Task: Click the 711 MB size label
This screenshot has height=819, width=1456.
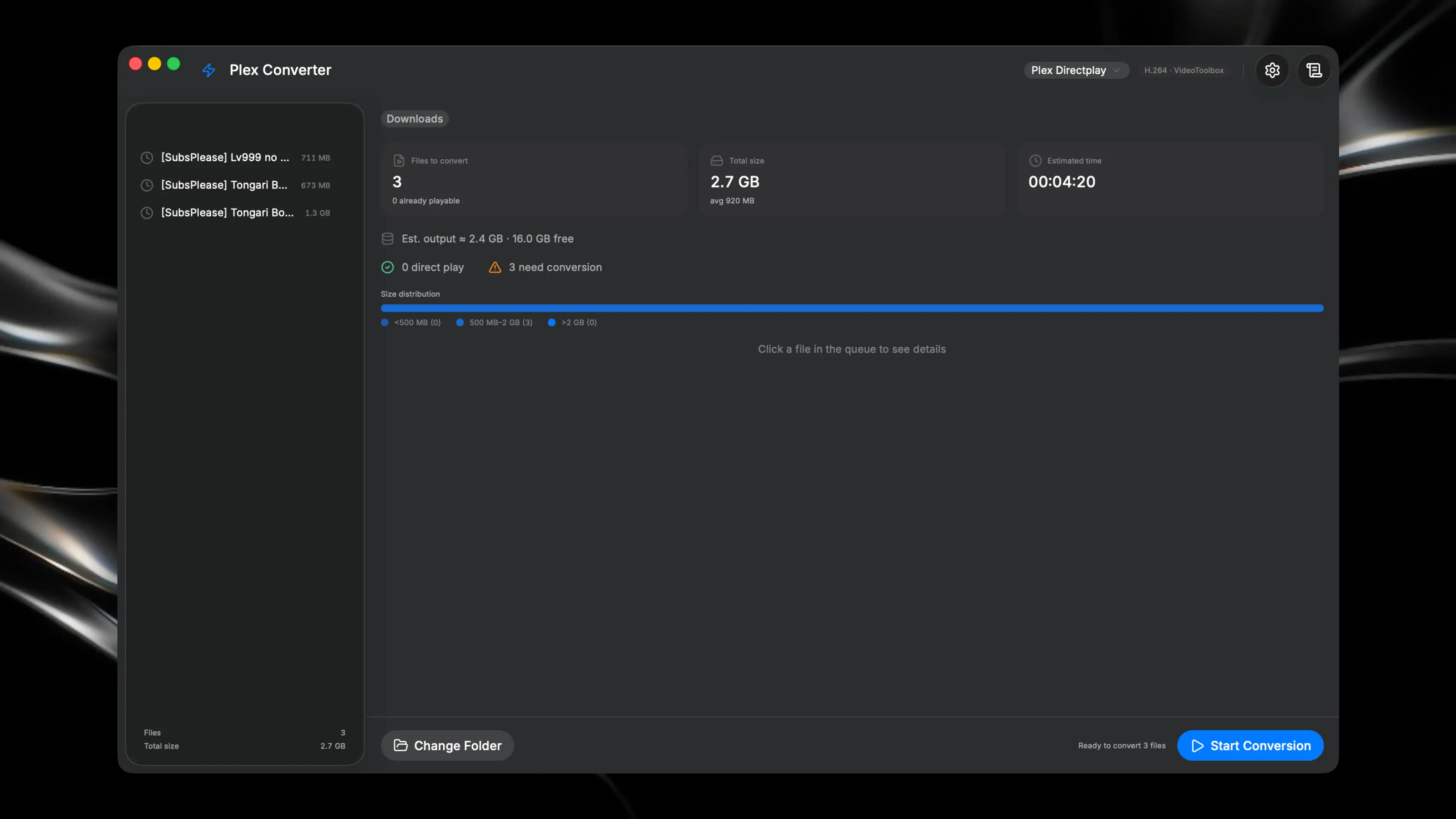Action: click(x=315, y=158)
